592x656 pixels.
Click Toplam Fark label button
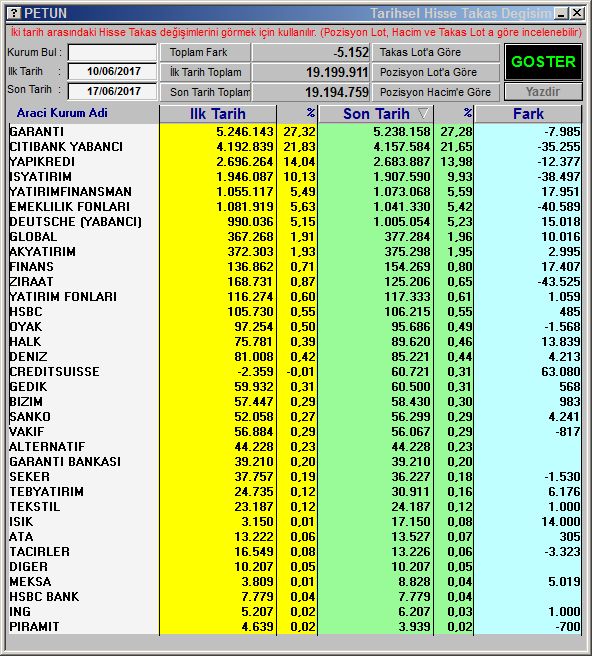(x=205, y=52)
